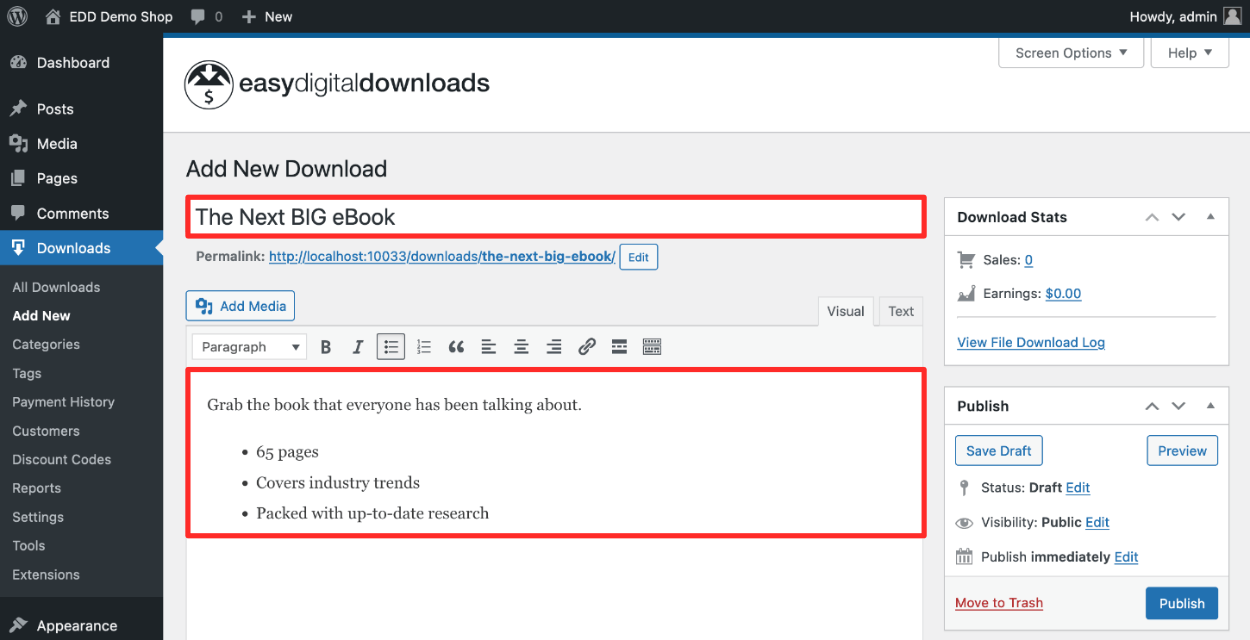The image size is (1250, 640).
Task: Select the Downloads menu item
Action: pos(81,248)
